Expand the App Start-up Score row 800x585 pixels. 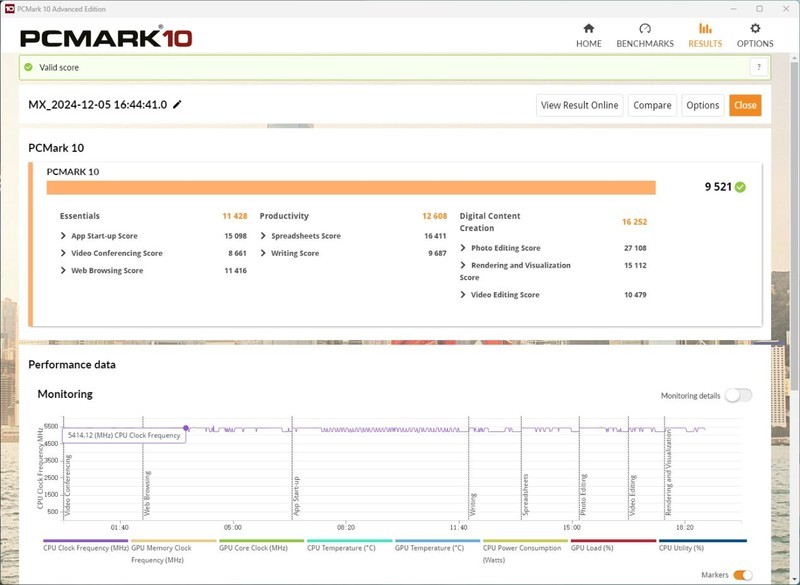pyautogui.click(x=64, y=236)
